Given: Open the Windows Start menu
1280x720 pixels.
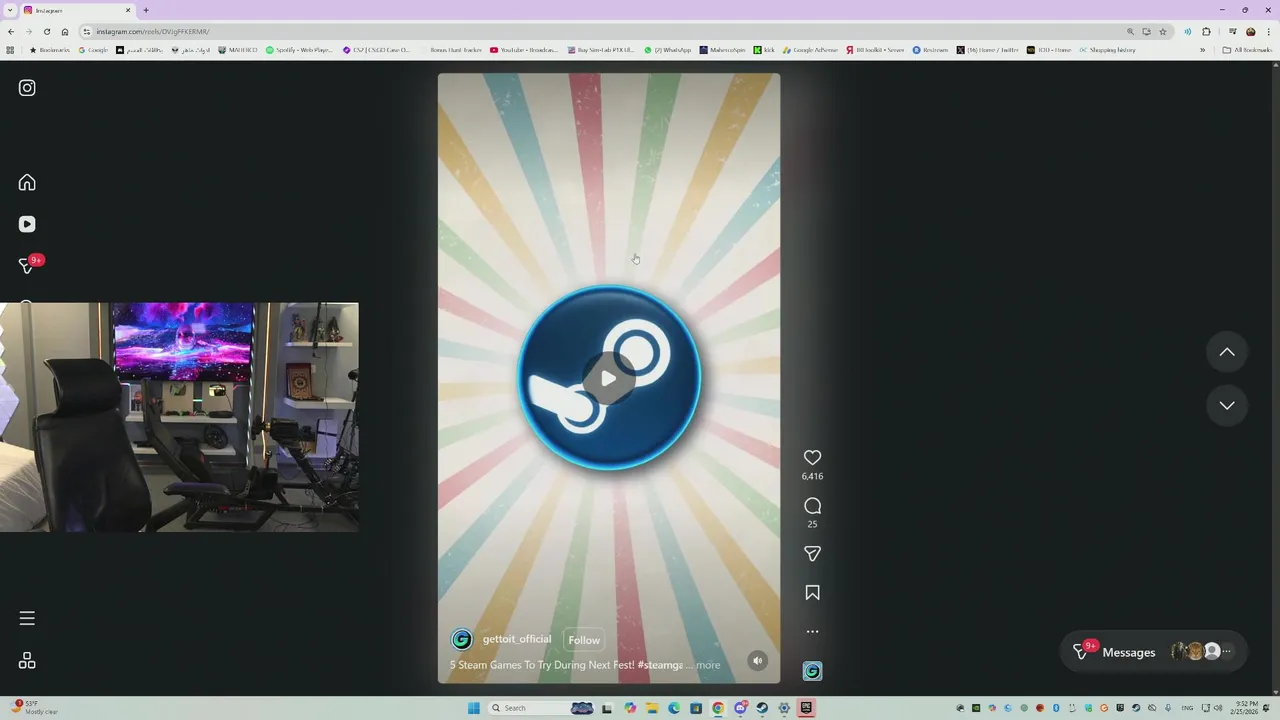Looking at the screenshot, I should [473, 708].
